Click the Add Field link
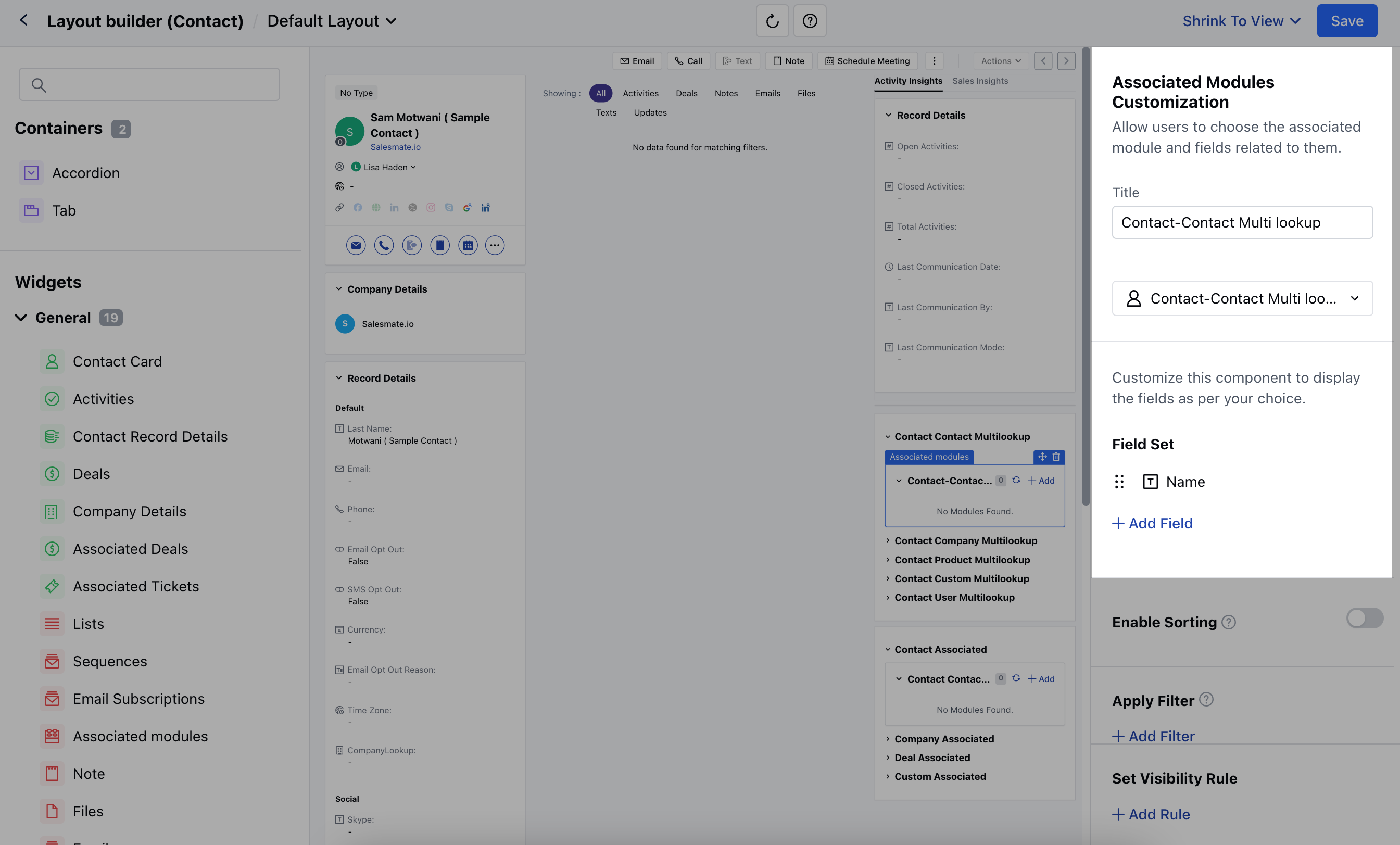Image resolution: width=1400 pixels, height=845 pixels. [1152, 523]
